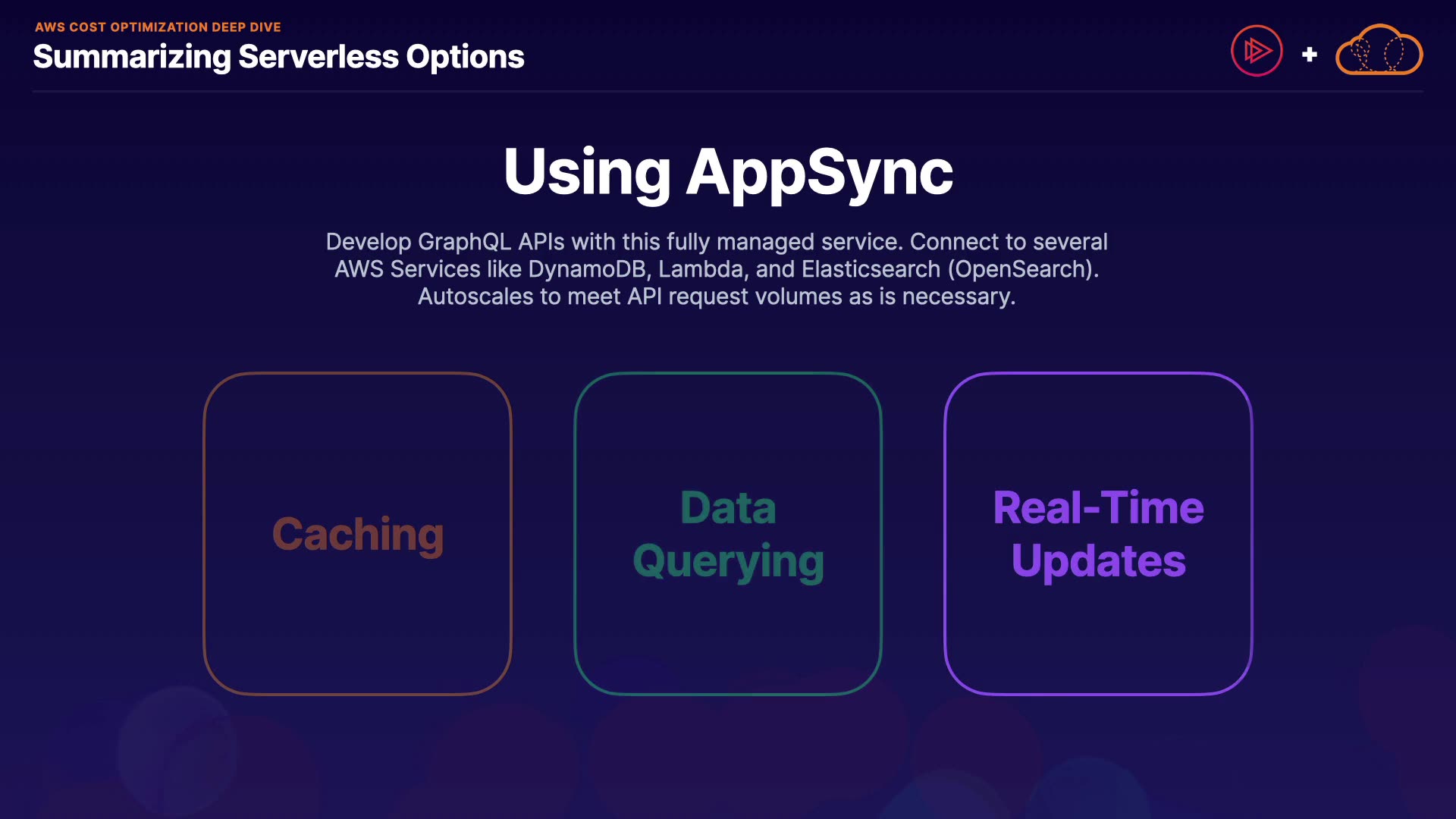This screenshot has width=1456, height=819.
Task: Click the phrase fully managed service
Action: click(784, 242)
